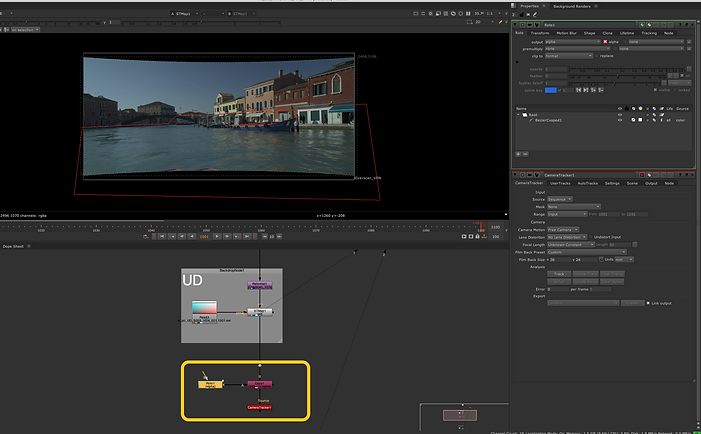The height and width of the screenshot is (434, 701).
Task: Click lock column header in shape list
Action: coord(627,109)
